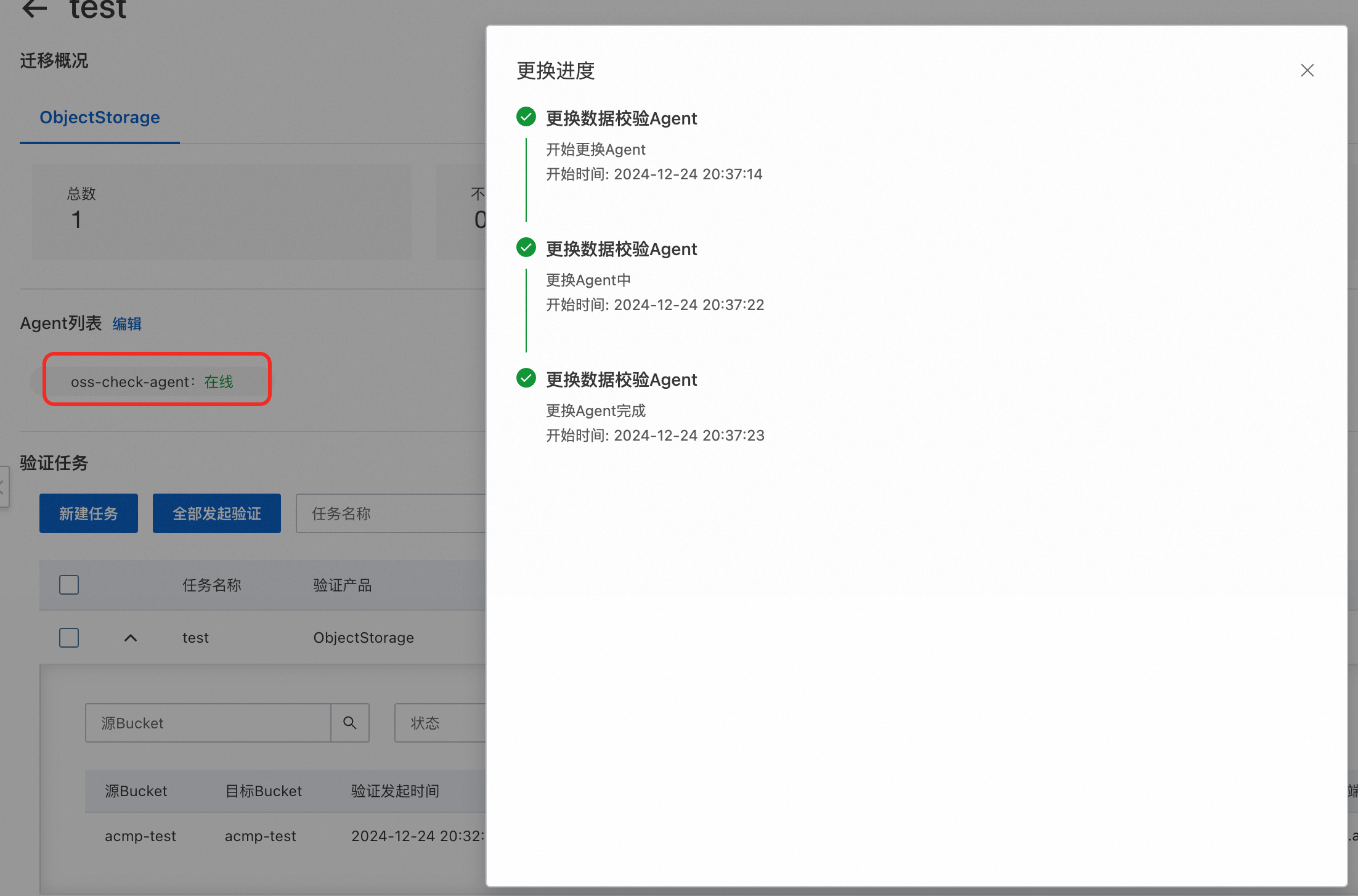Viewport: 1358px width, 896px height.
Task: Click third green checkmark for 更换Agent完成 step
Action: pyautogui.click(x=526, y=378)
